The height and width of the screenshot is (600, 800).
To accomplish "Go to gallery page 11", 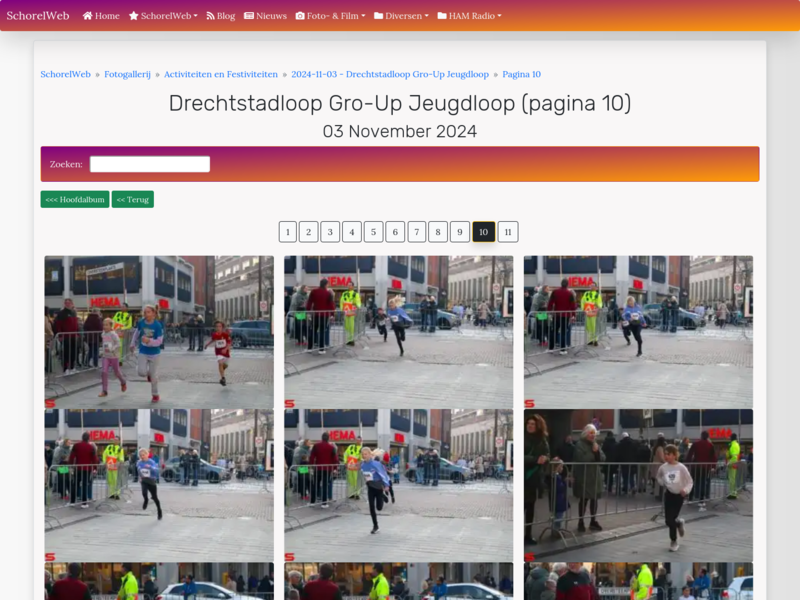I will pyautogui.click(x=508, y=232).
